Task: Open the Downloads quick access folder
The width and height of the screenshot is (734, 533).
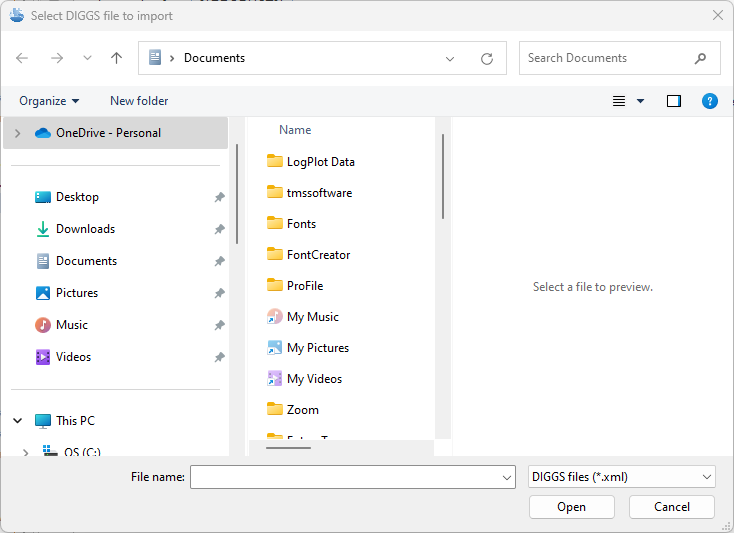Action: [x=85, y=229]
